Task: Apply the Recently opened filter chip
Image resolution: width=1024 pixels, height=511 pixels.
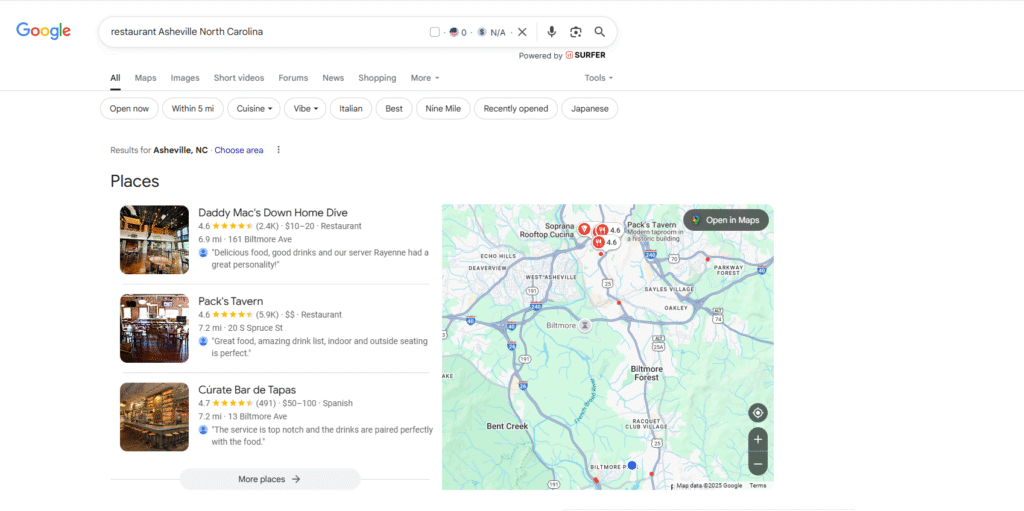Action: (x=516, y=108)
